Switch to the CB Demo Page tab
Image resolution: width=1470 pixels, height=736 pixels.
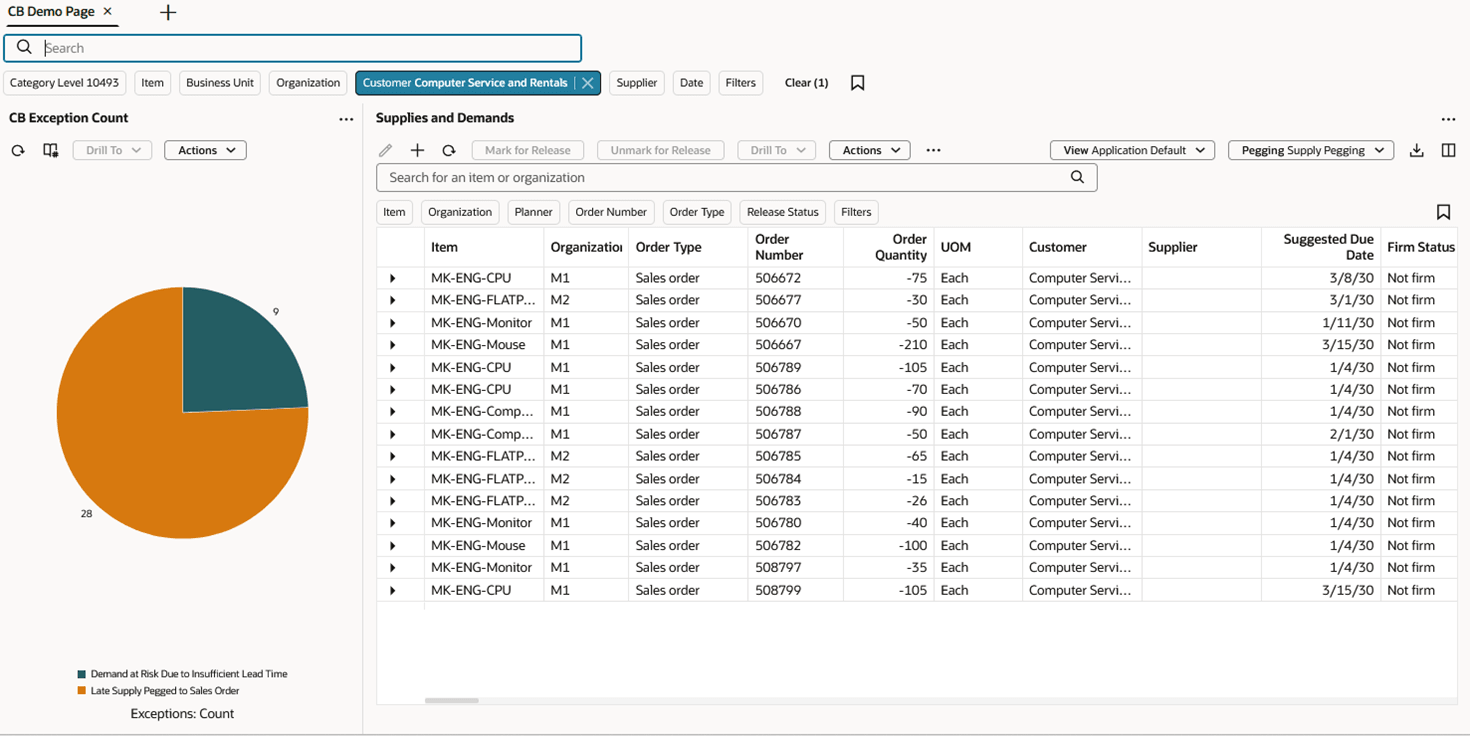click(51, 12)
